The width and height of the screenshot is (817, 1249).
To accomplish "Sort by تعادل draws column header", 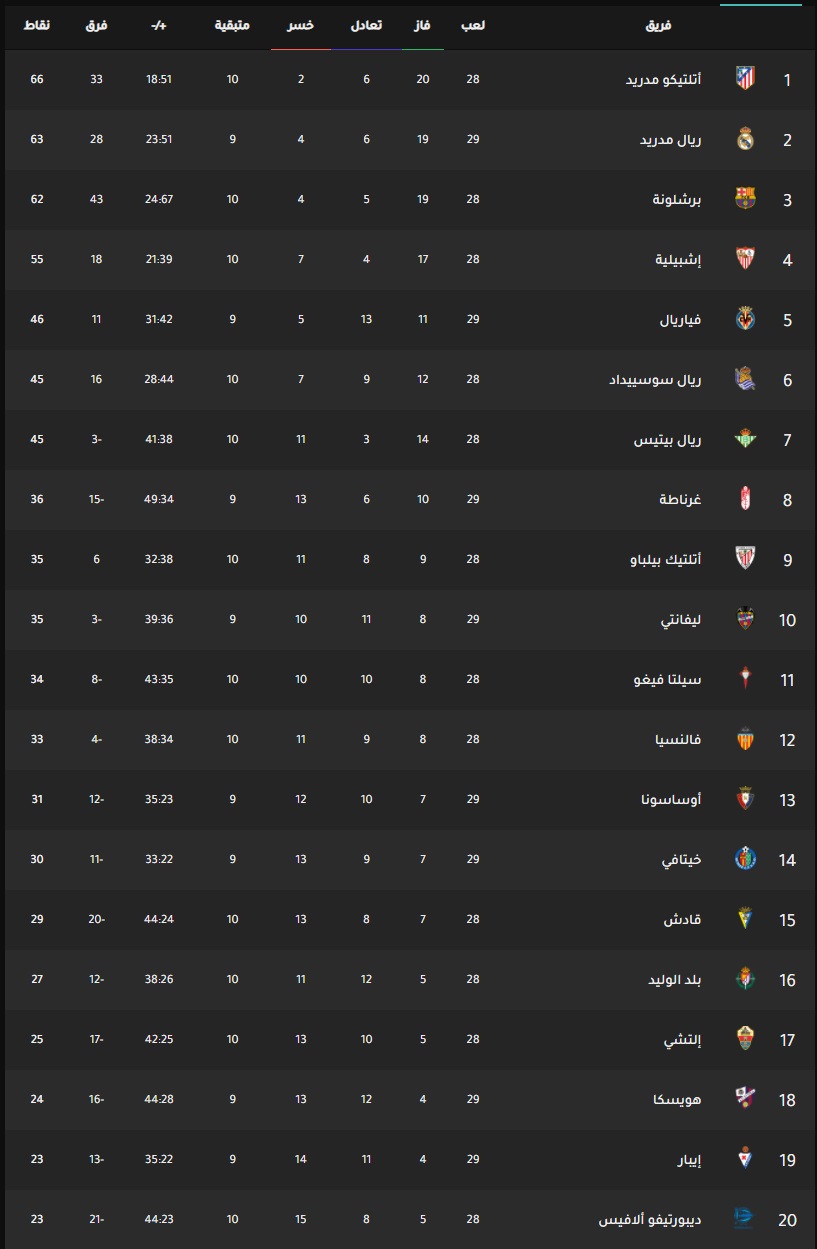I will pyautogui.click(x=366, y=25).
